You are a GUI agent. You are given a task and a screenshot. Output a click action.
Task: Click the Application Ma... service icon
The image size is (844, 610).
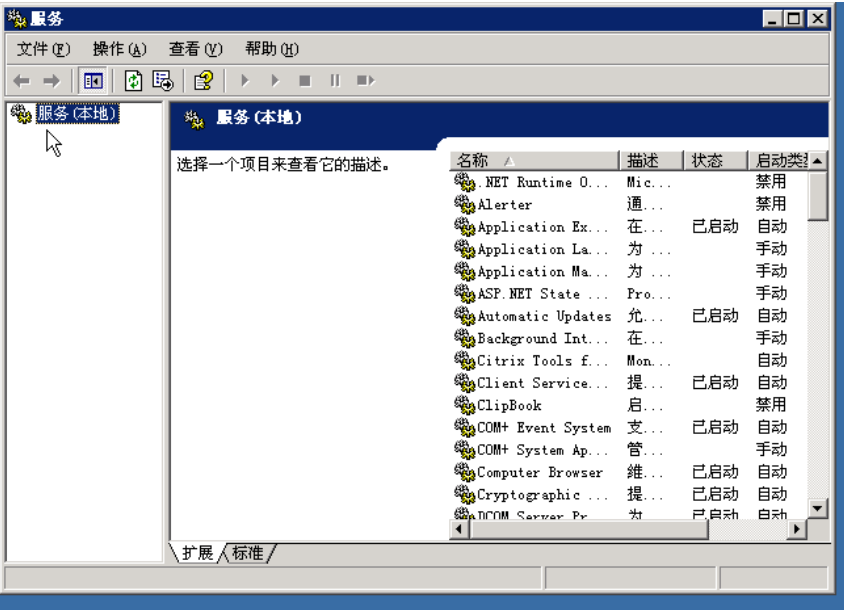coord(465,271)
